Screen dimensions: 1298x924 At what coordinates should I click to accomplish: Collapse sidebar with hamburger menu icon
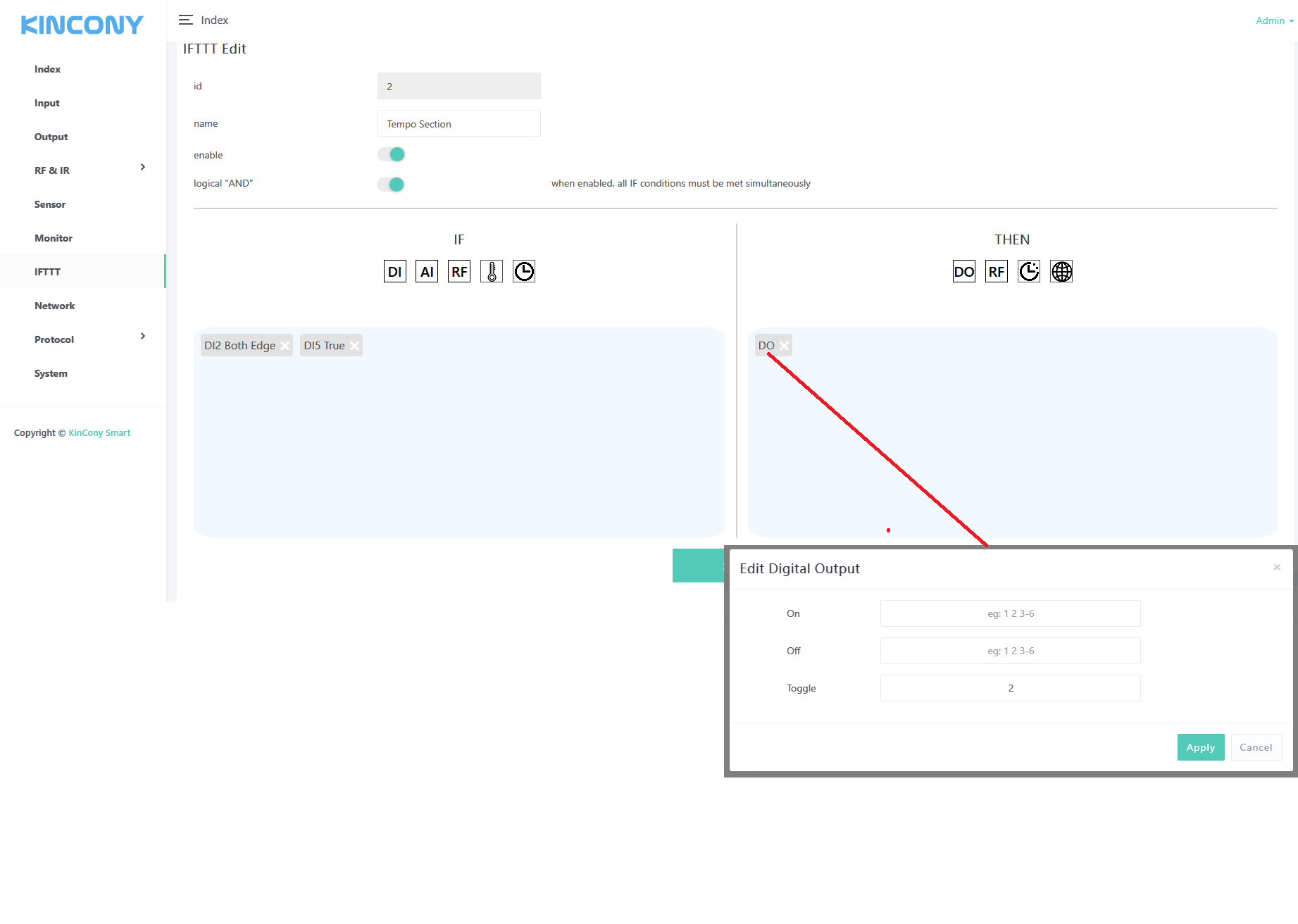point(186,20)
